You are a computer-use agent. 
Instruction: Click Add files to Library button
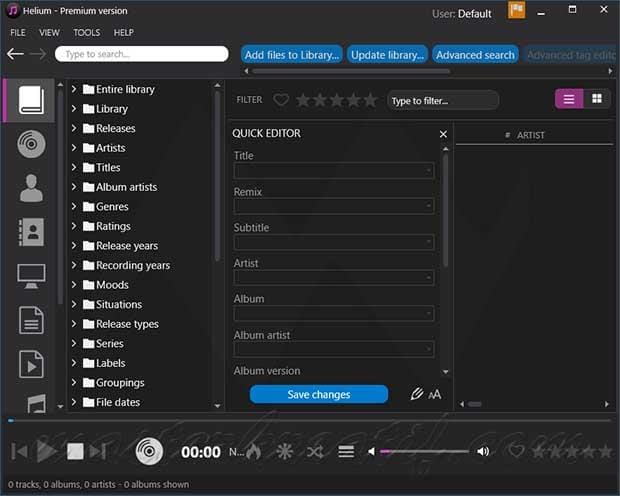click(x=292, y=55)
